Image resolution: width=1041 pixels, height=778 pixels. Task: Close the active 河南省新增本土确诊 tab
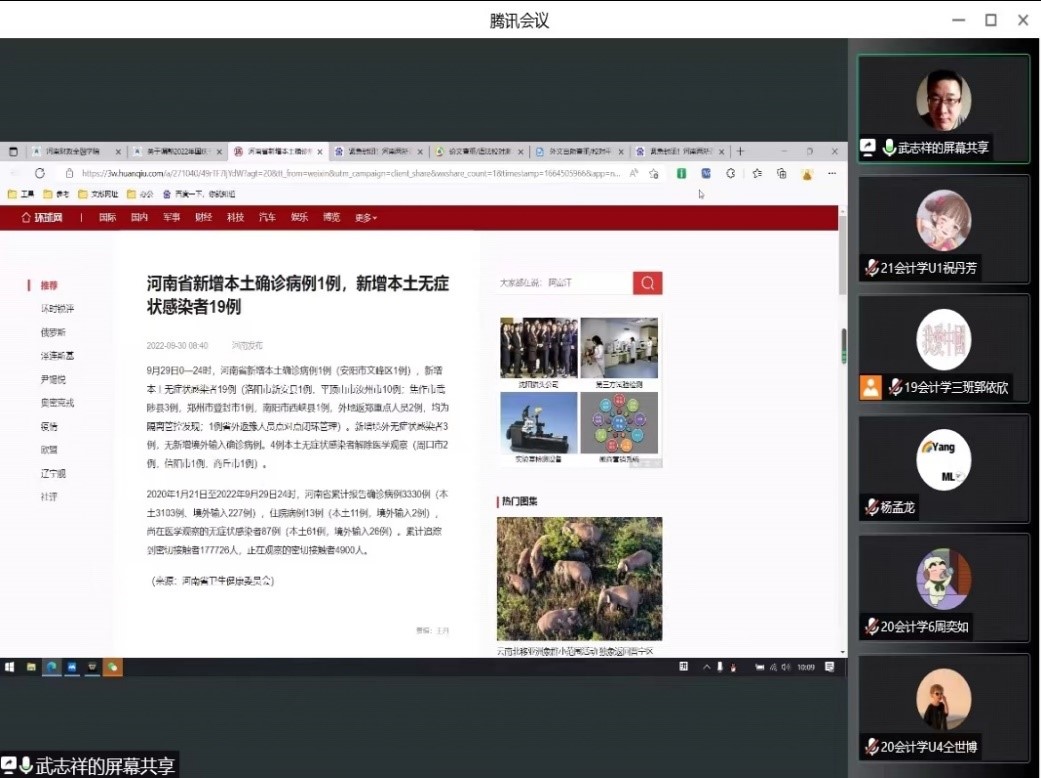320,152
